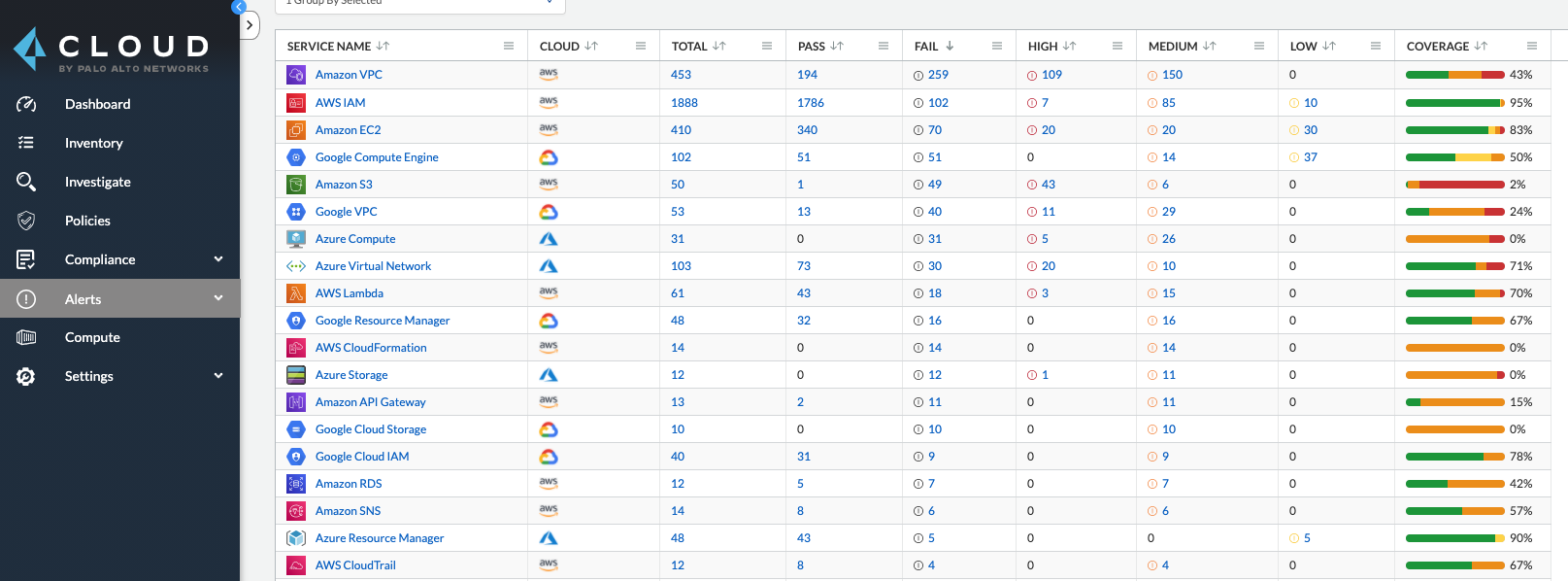Click Amazon EC2 fail count 70

click(935, 129)
